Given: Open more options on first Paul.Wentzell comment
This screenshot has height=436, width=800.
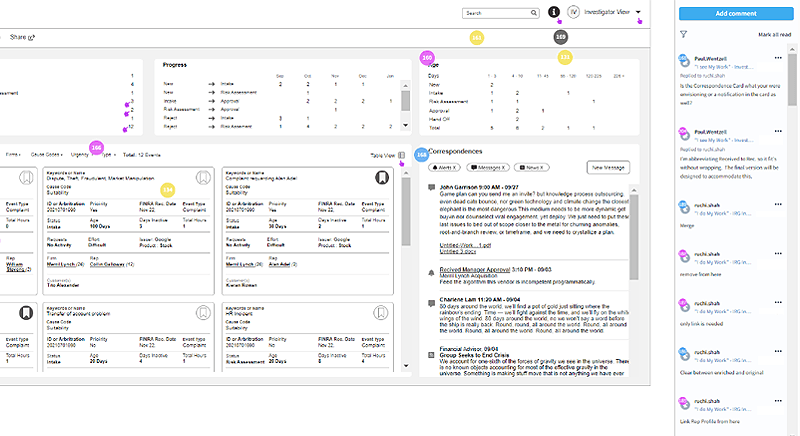Looking at the screenshot, I should (778, 58).
